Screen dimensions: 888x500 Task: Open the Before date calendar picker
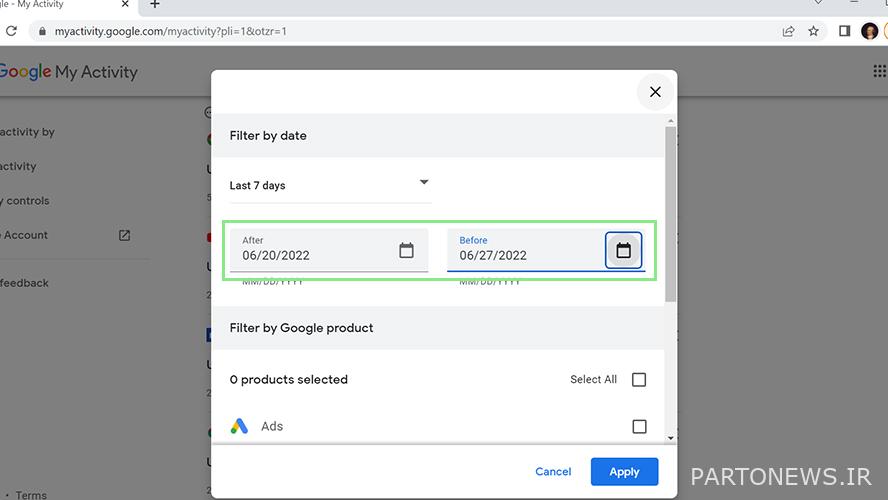coord(623,250)
